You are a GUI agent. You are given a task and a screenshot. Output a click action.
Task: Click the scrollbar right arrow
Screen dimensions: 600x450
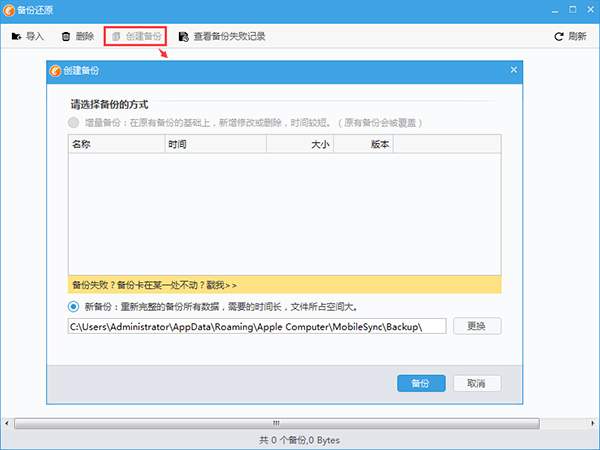[x=593, y=423]
